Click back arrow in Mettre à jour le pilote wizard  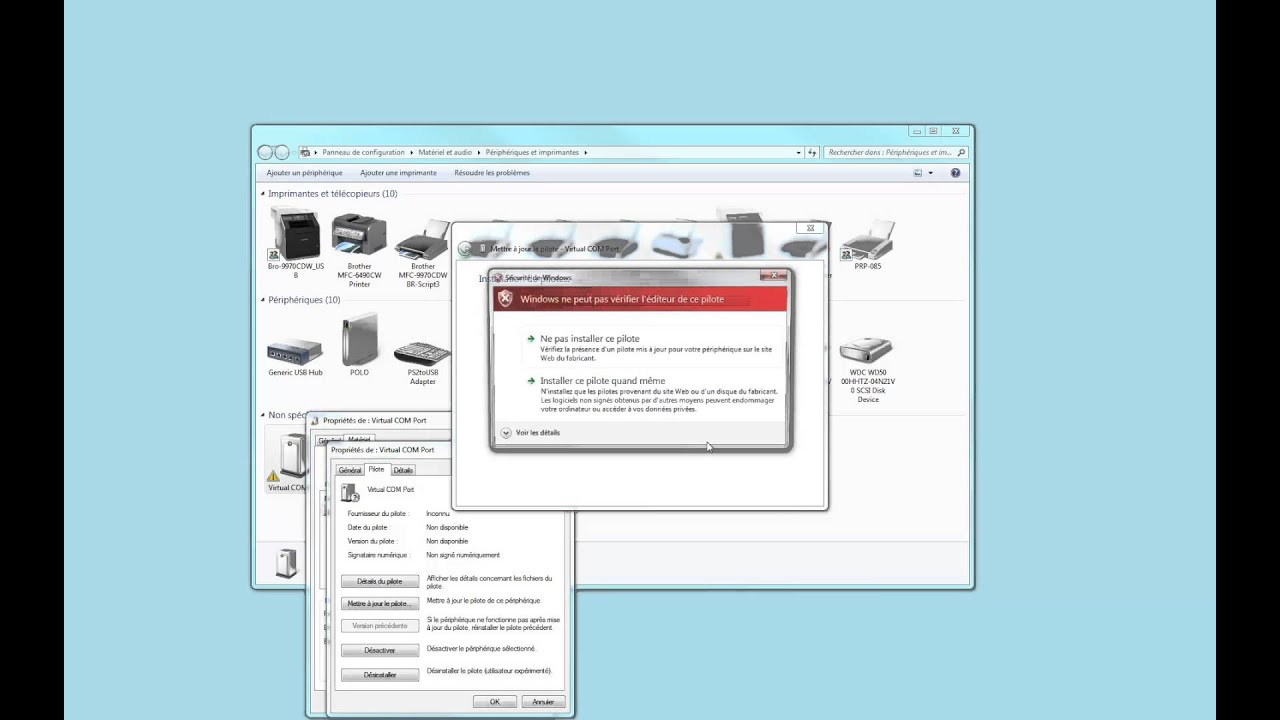[x=465, y=249]
